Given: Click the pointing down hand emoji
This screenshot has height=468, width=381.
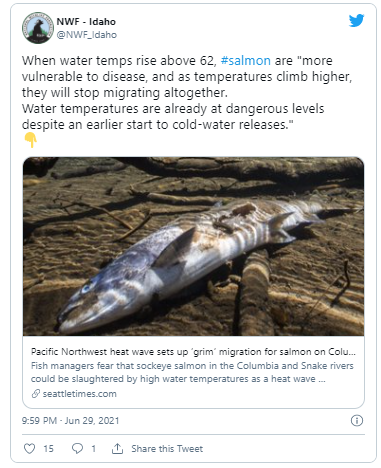Looking at the screenshot, I should 30,140.
